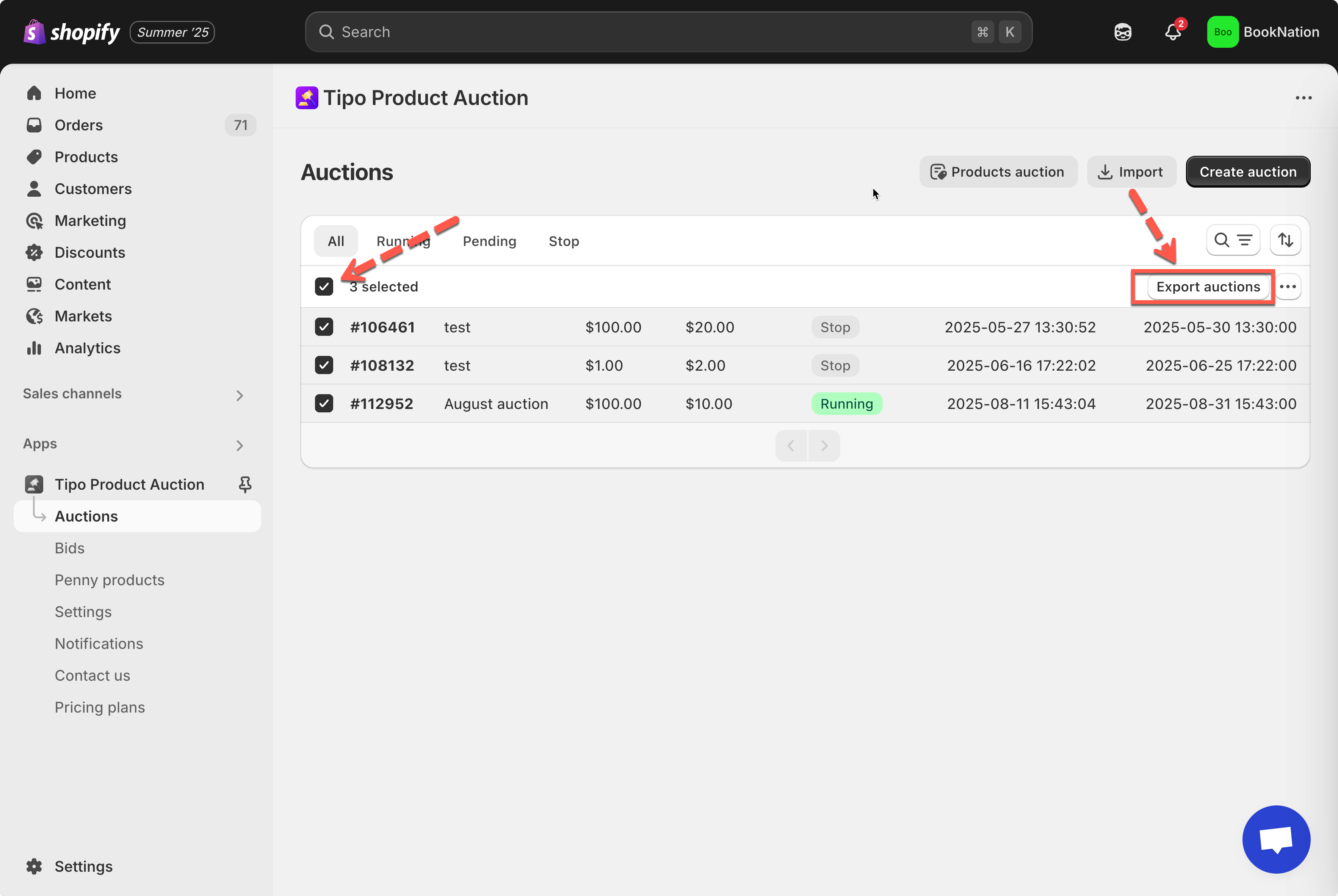Unpin Tipo Product Auction app icon
Viewport: 1338px width, 896px height.
(245, 484)
